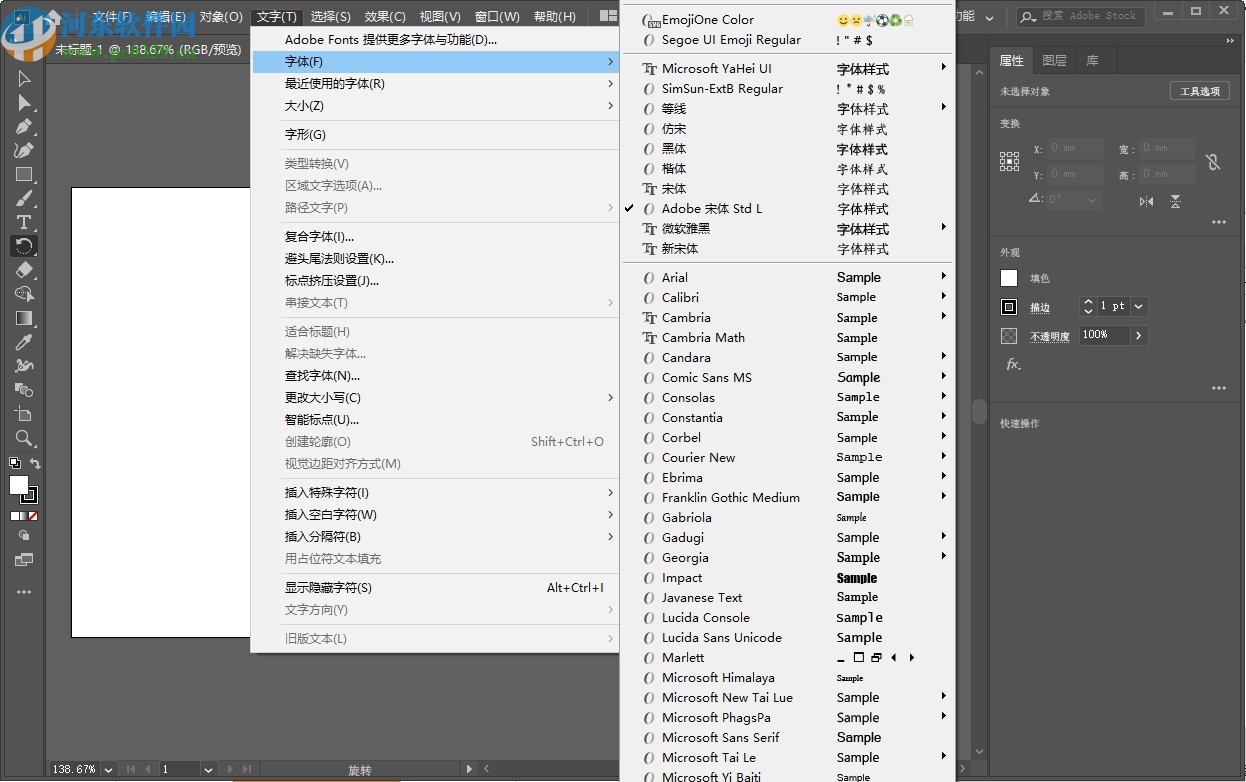Click the white fill color swatch
1246x782 pixels.
coord(1009,278)
